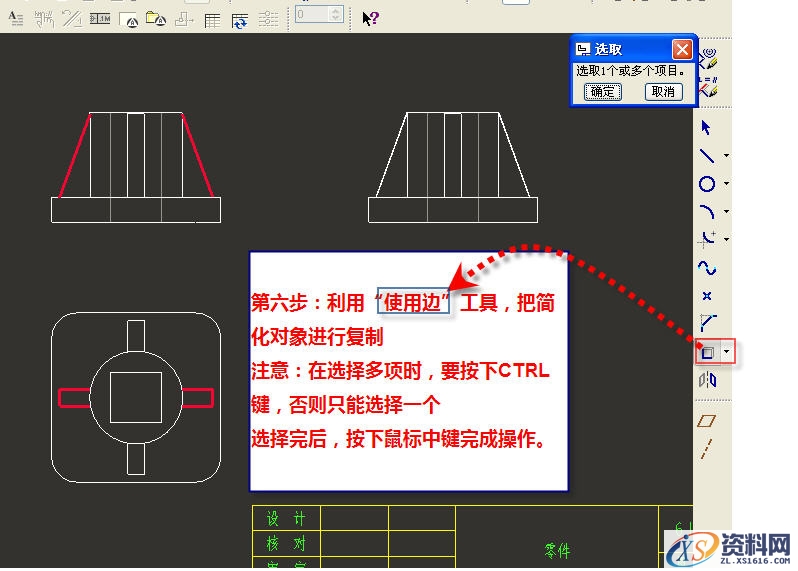
Task: Click the spinner arrows of the numeric field
Action: [335, 14]
